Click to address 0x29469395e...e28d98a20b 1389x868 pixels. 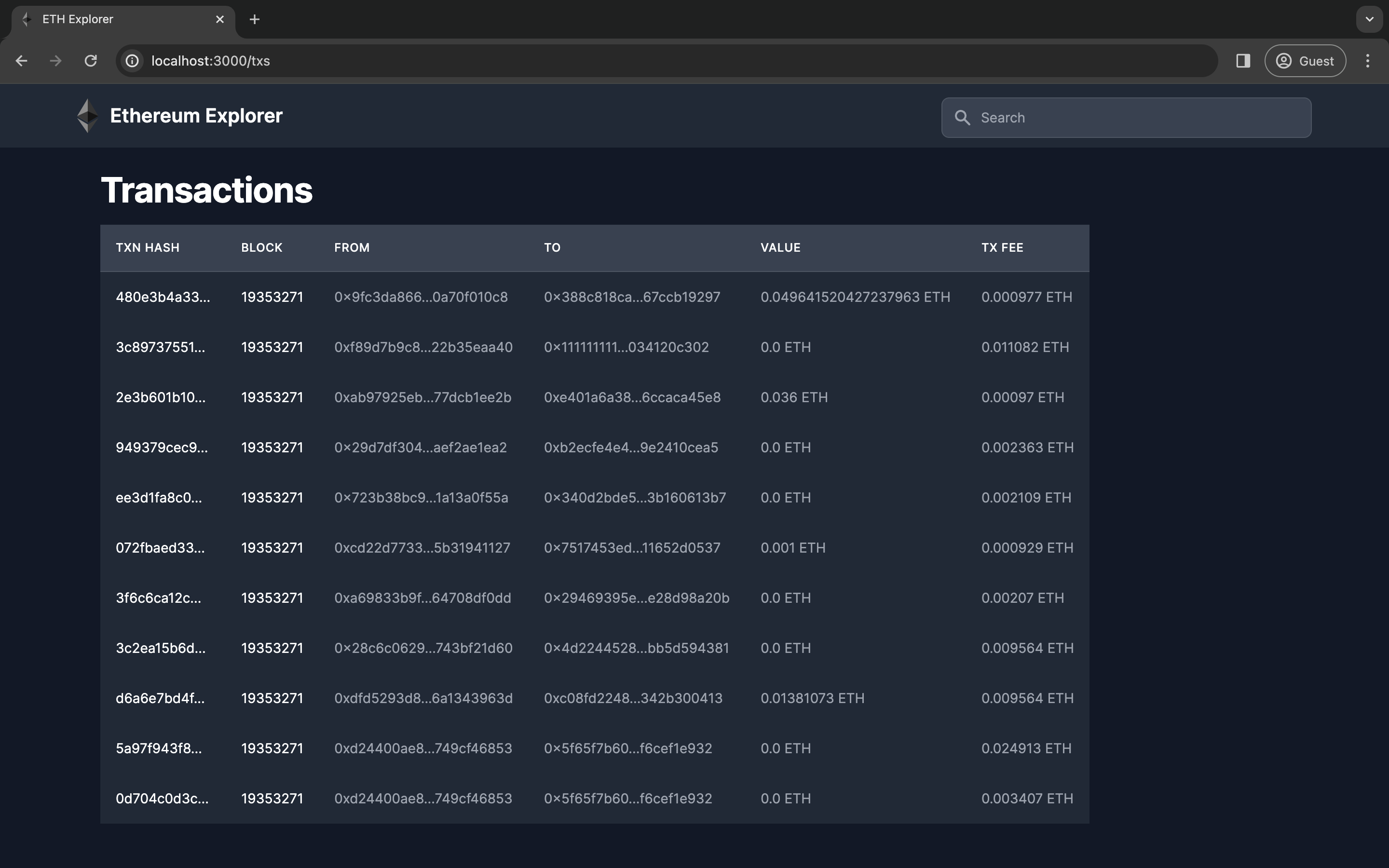point(637,597)
